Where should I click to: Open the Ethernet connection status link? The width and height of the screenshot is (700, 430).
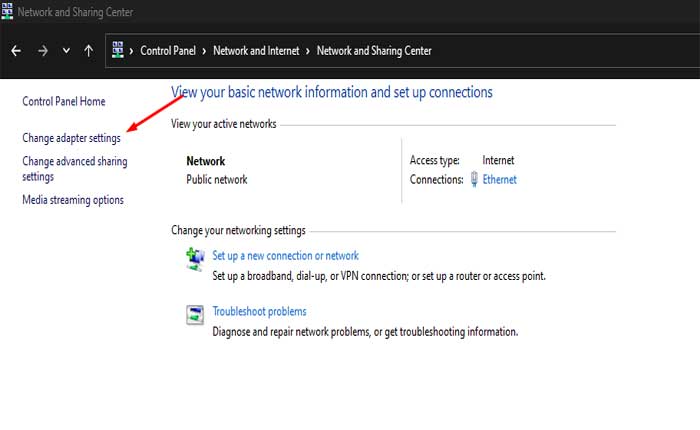click(500, 180)
